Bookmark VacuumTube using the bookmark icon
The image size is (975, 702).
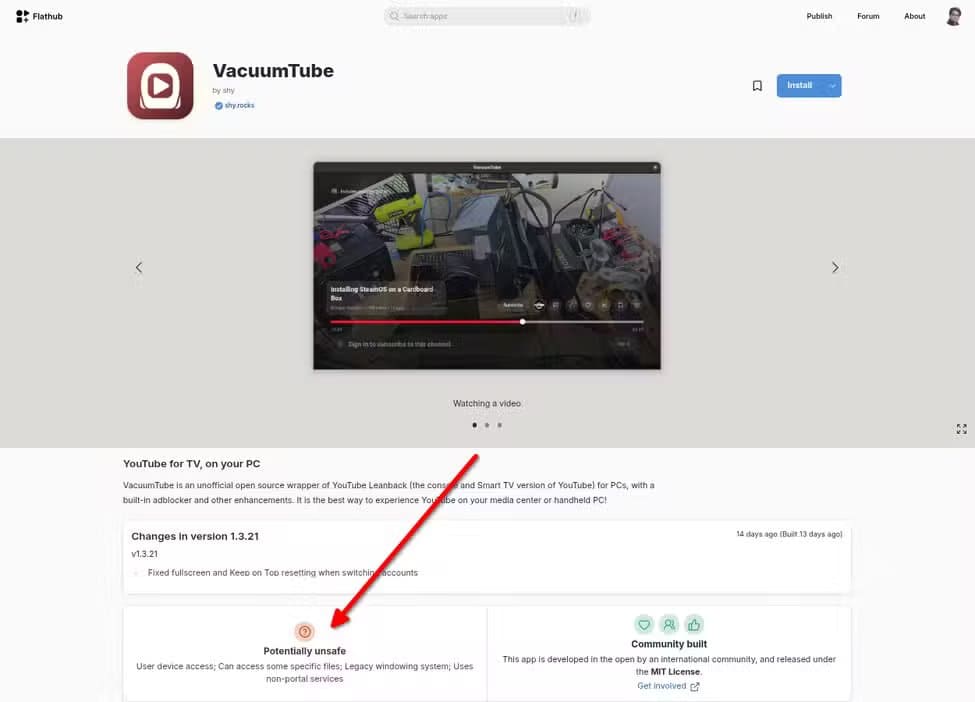757,85
